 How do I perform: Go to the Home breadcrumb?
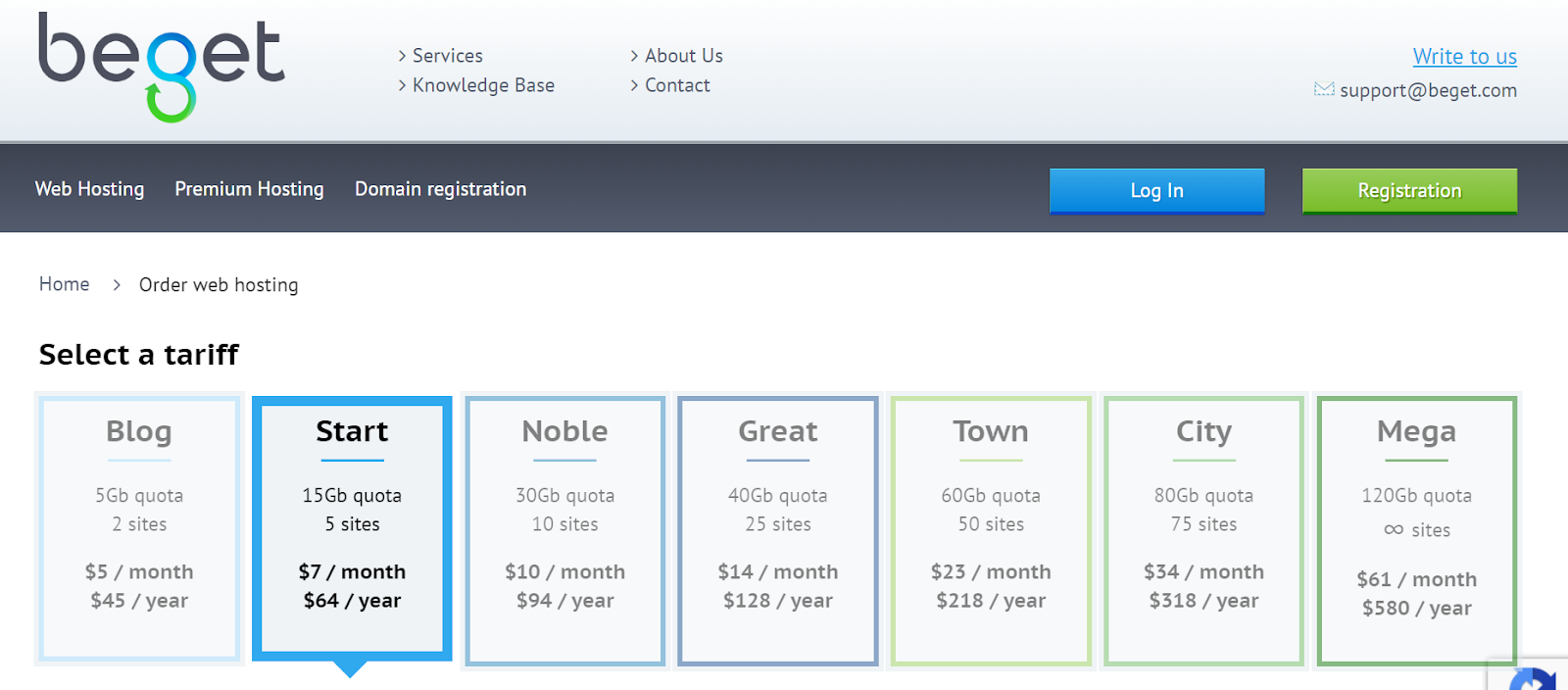pos(64,284)
